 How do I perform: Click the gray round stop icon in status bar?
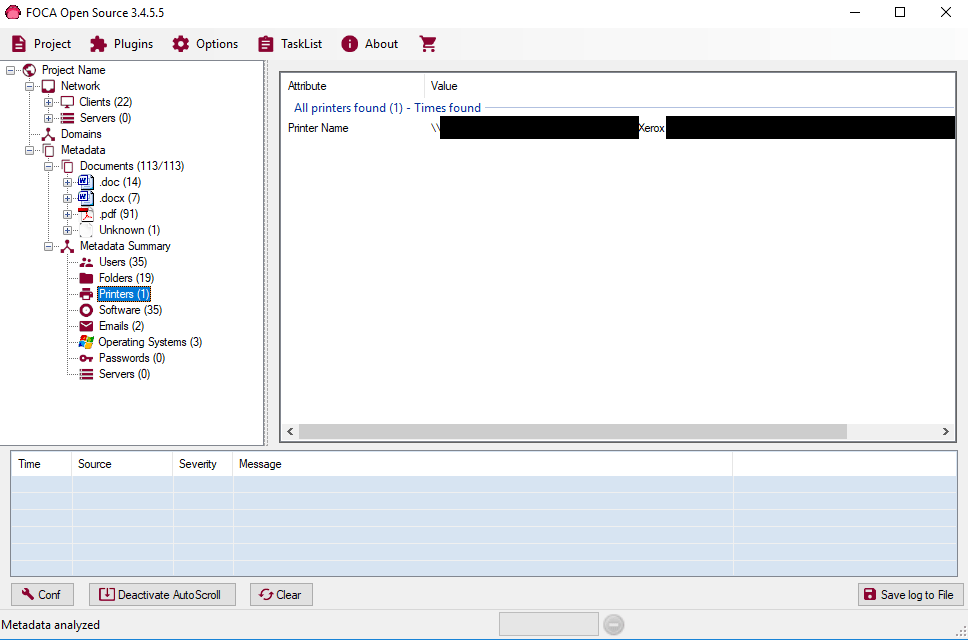[614, 625]
